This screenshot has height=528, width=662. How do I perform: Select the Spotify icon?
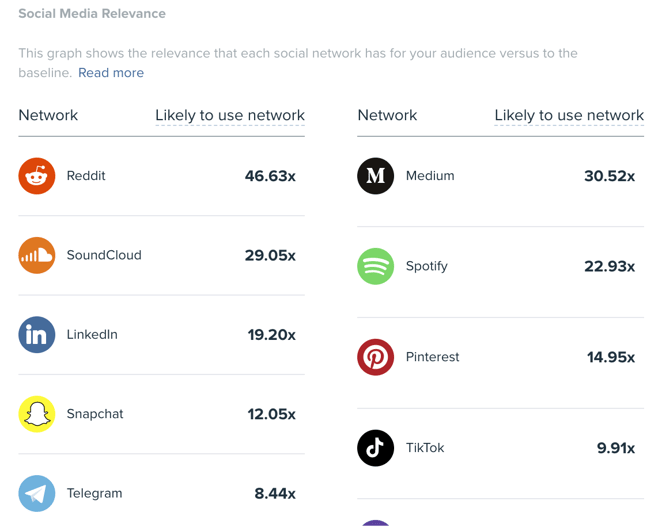tap(376, 266)
